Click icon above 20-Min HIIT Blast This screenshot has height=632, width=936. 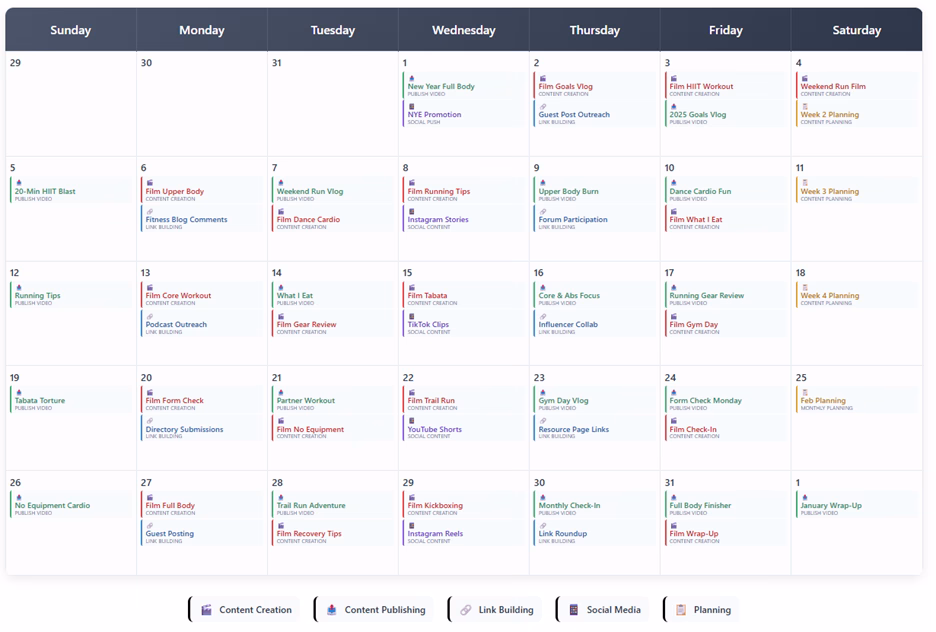click(x=19, y=183)
